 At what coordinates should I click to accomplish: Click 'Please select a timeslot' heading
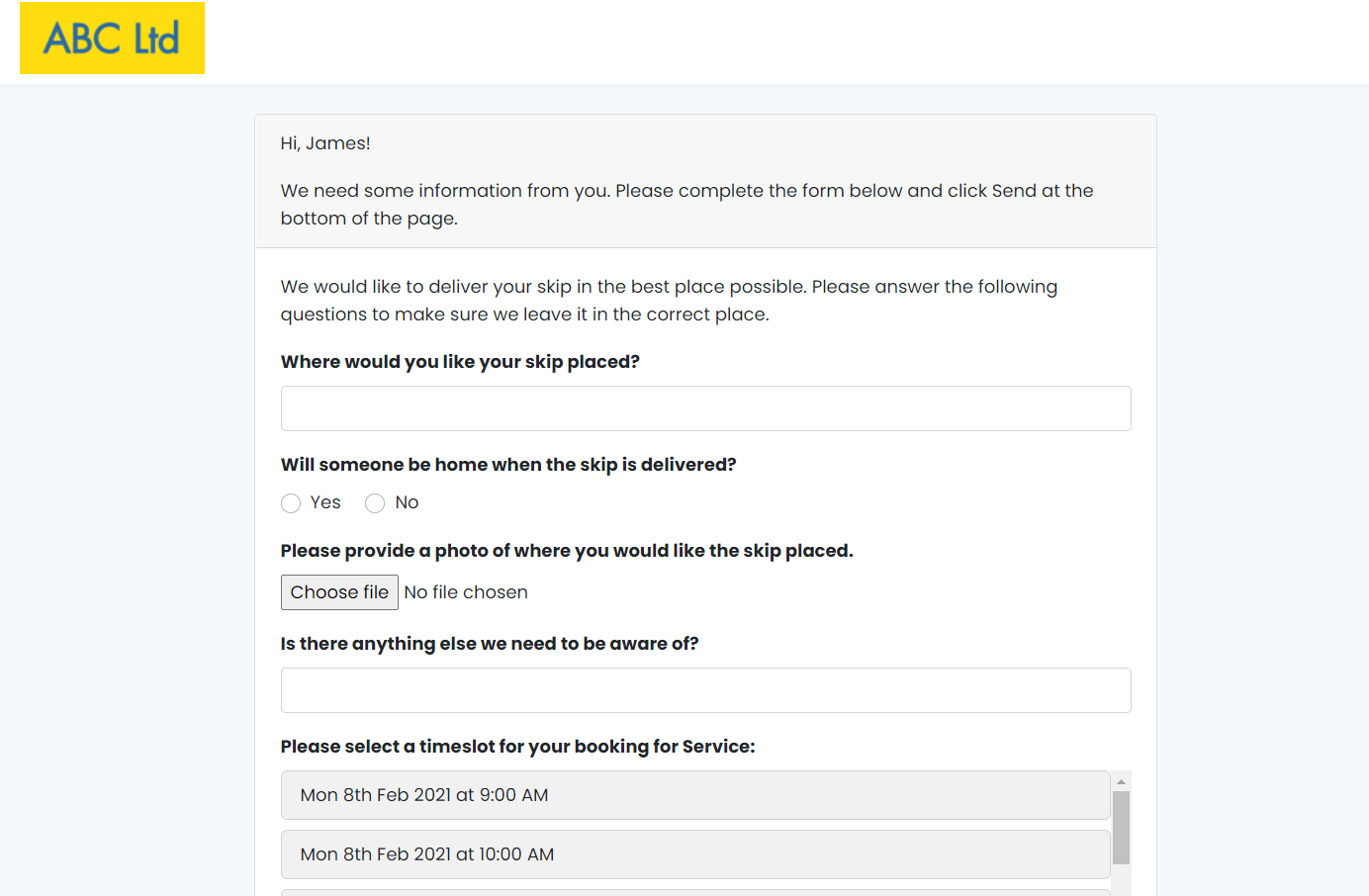click(x=517, y=747)
